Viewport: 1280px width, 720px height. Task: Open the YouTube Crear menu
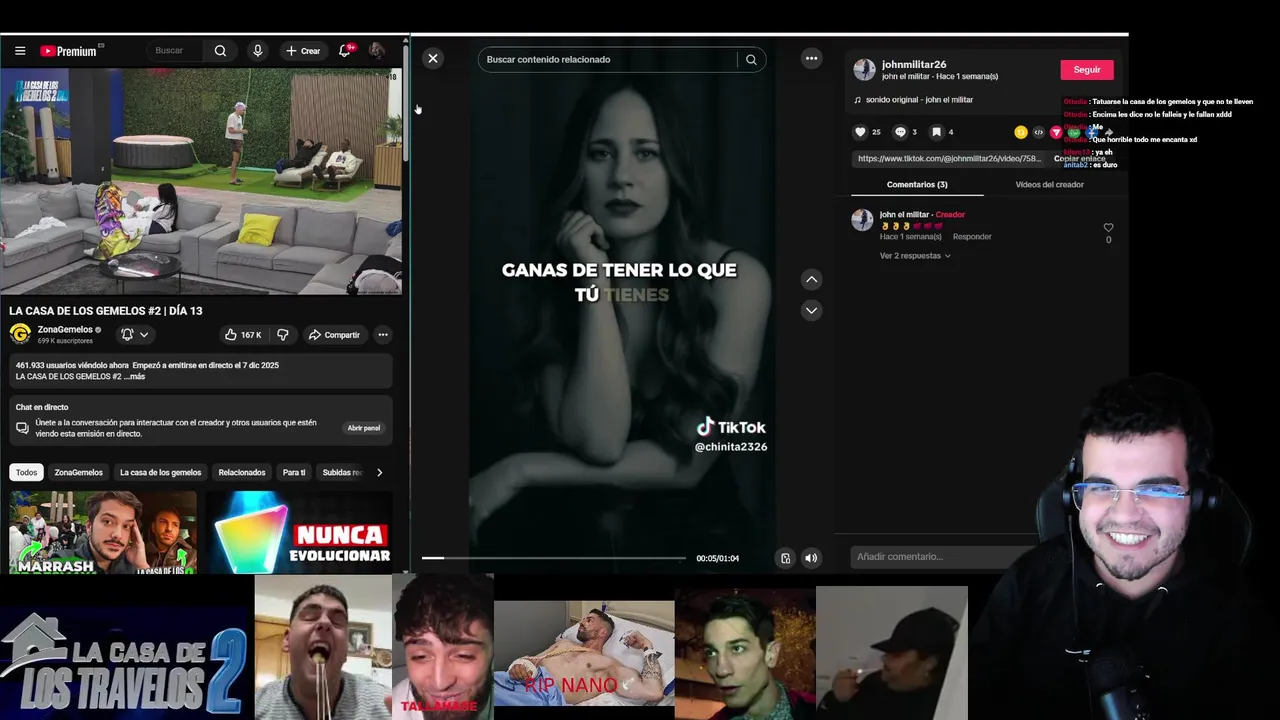click(303, 51)
